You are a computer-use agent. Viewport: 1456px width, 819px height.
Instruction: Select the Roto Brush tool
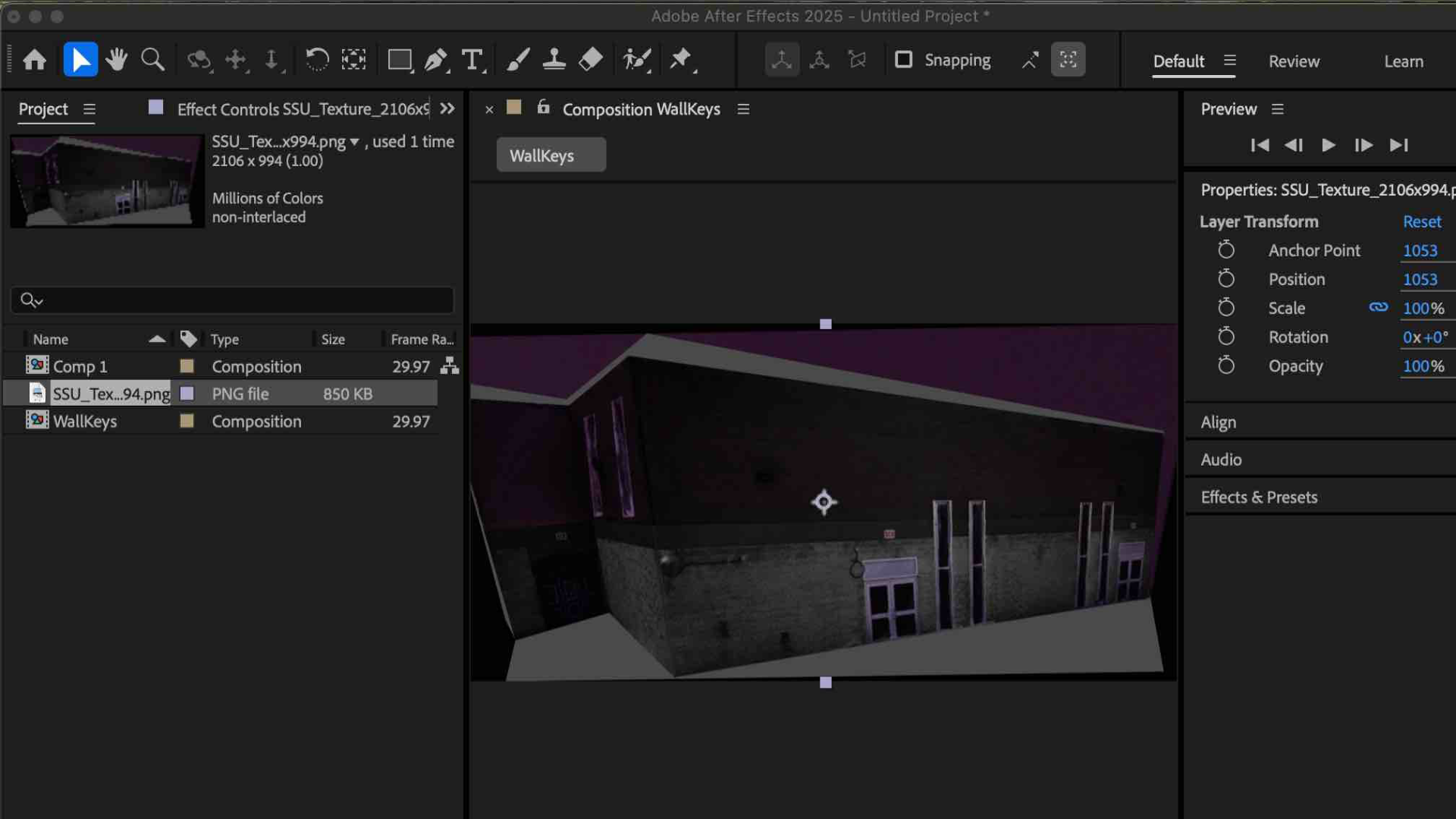[x=635, y=60]
